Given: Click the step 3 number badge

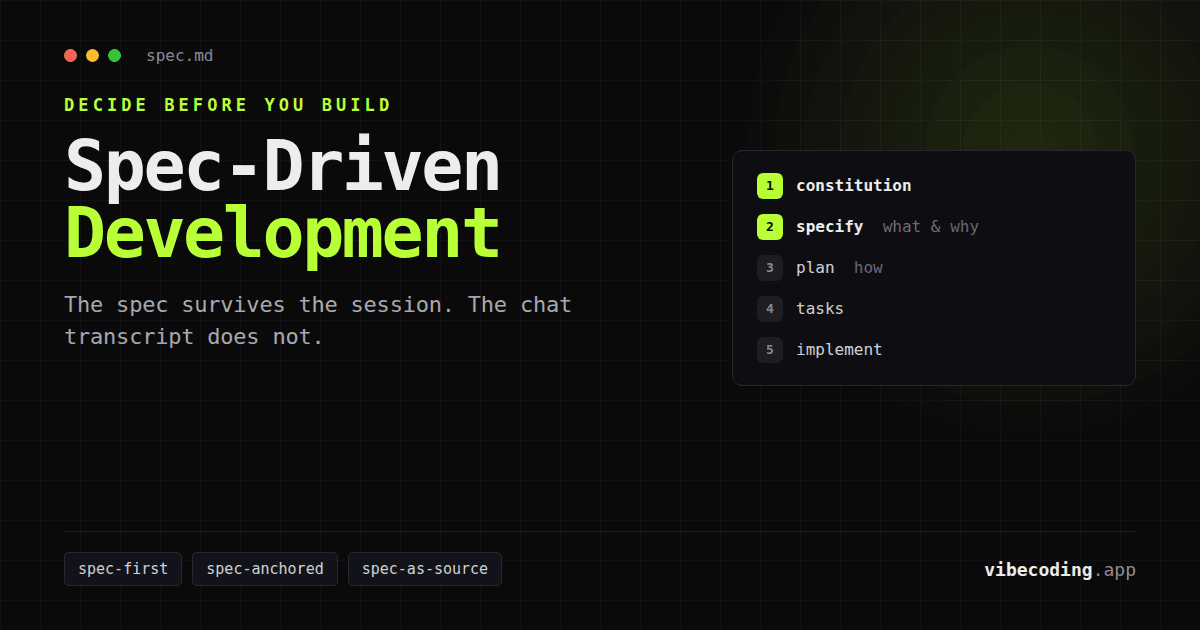Looking at the screenshot, I should 769,268.
